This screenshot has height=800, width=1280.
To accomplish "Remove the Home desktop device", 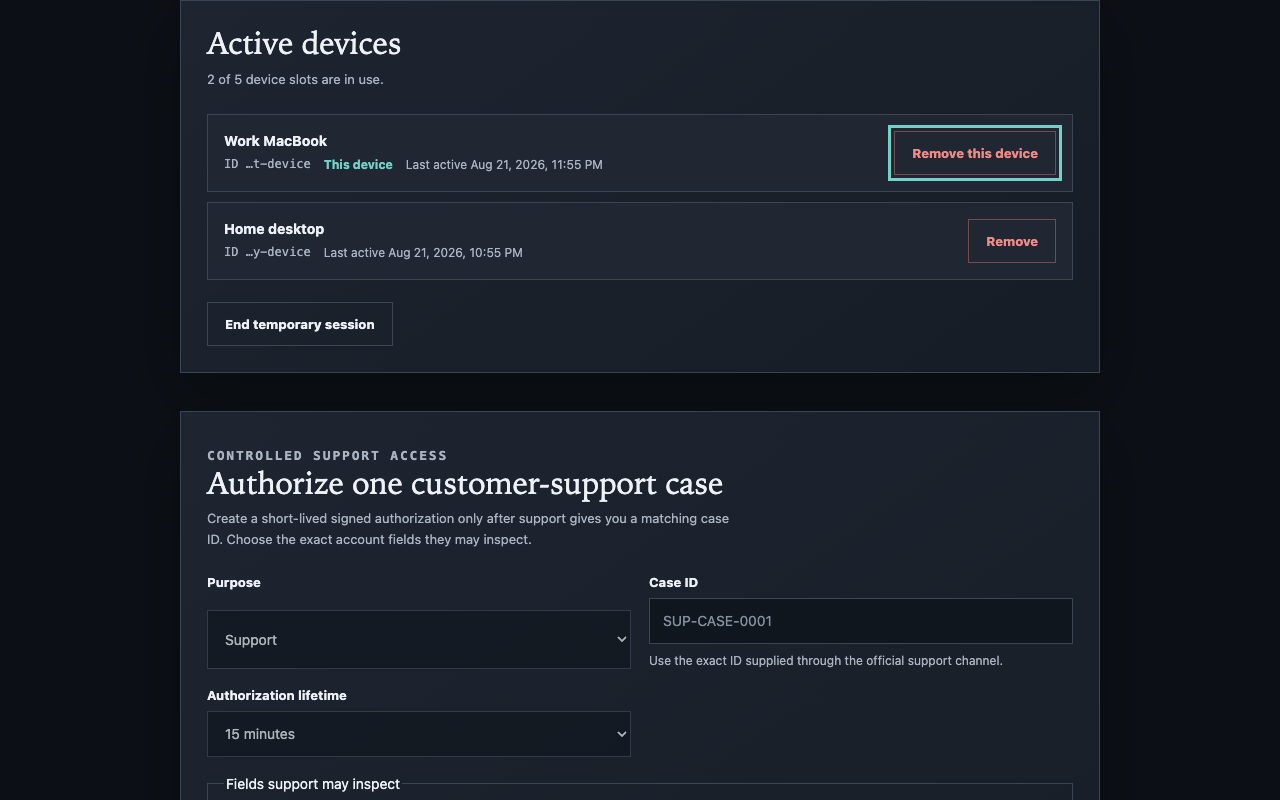I will (1012, 241).
